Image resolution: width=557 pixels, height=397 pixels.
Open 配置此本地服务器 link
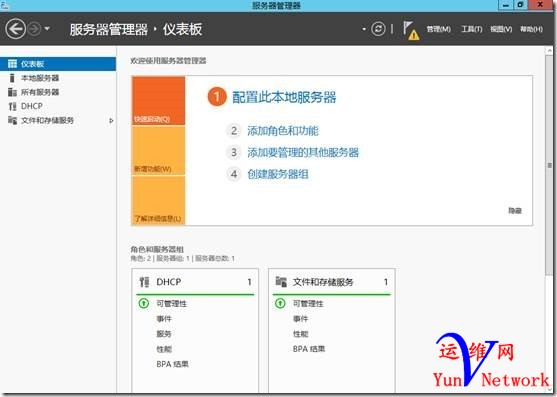pos(284,97)
